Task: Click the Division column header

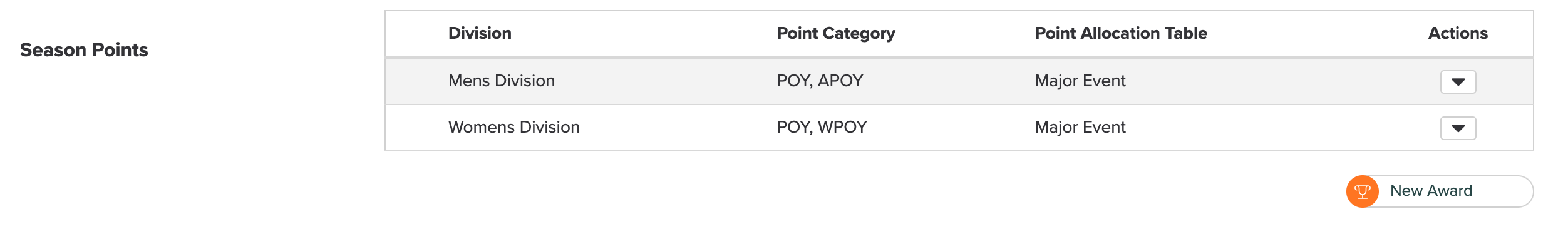Action: pyautogui.click(x=480, y=33)
